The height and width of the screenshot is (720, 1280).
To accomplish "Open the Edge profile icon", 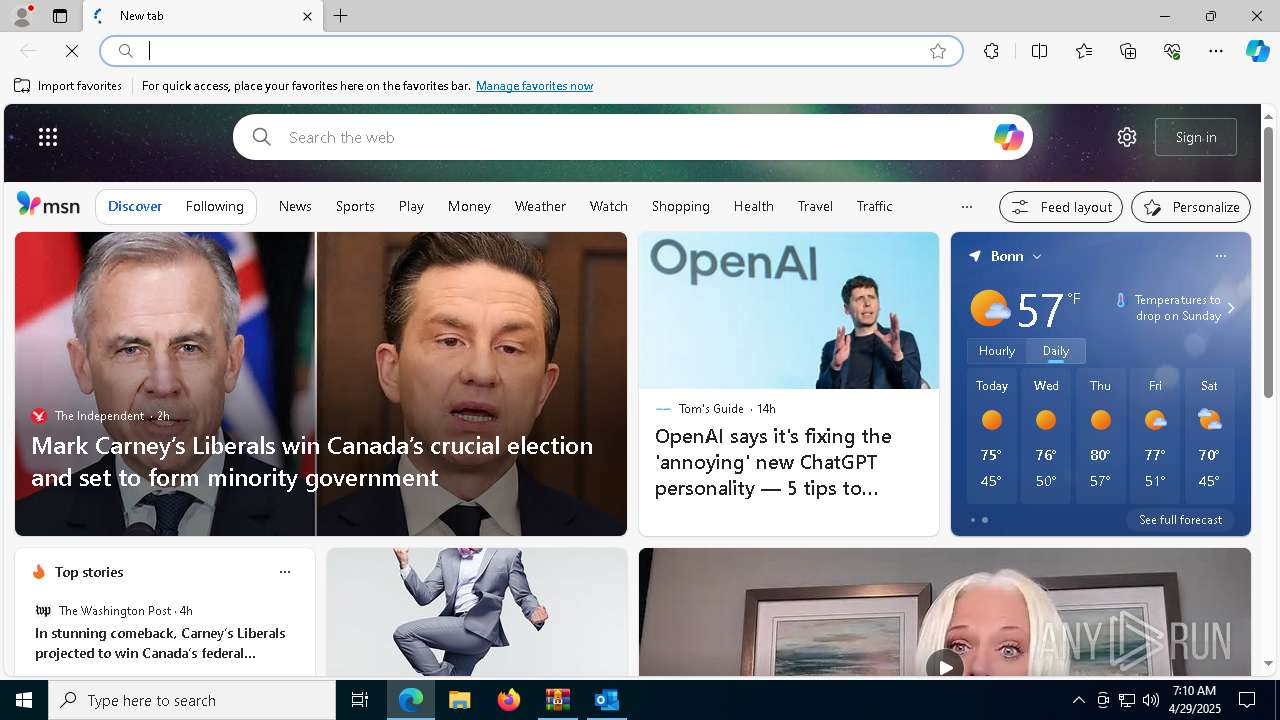I will point(21,16).
